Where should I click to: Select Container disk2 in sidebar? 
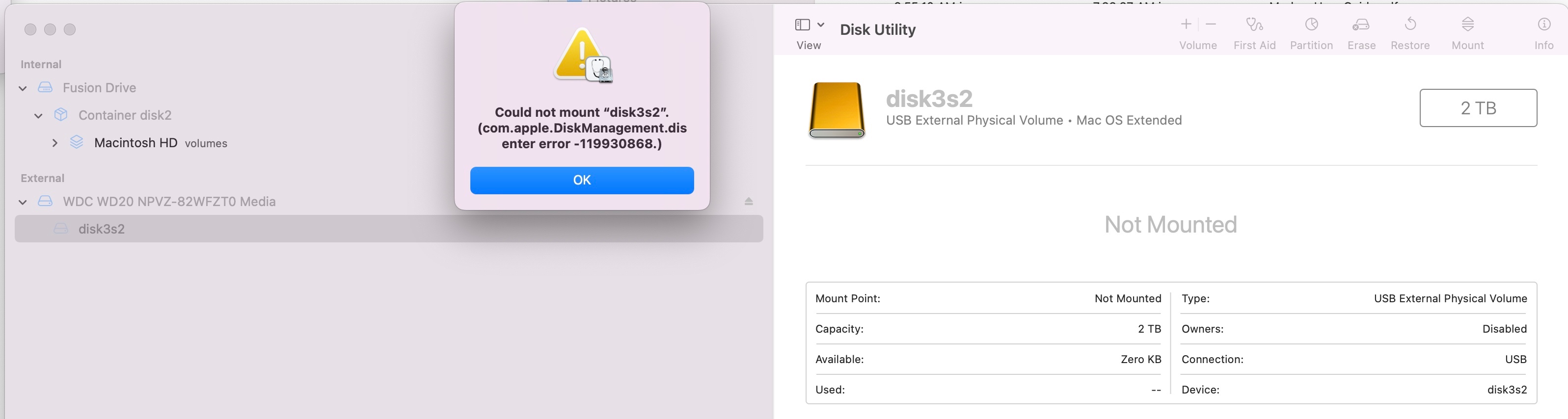click(125, 115)
